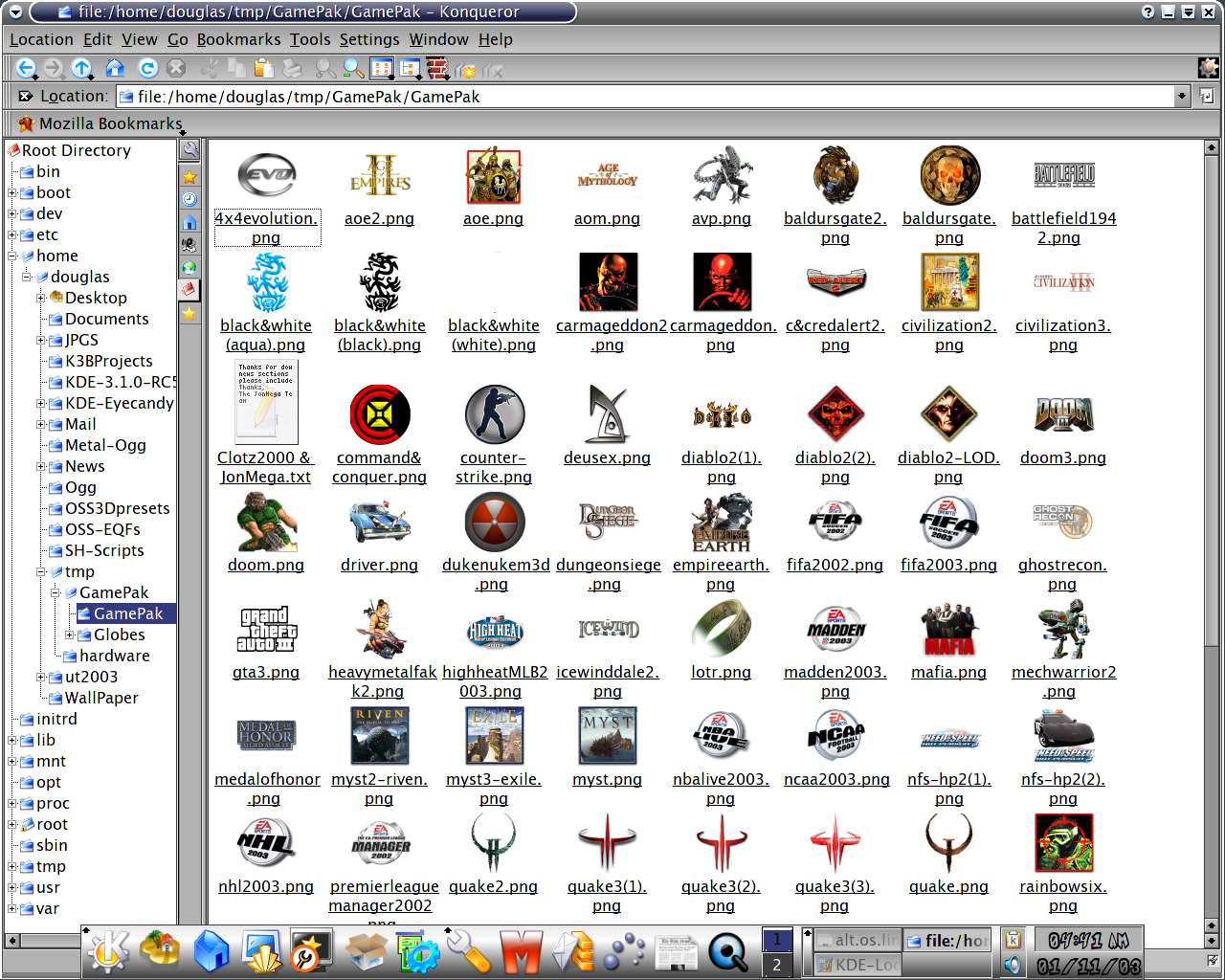Open the Clotz2000 & JonMega.txt file
The height and width of the screenshot is (980, 1225).
click(266, 423)
